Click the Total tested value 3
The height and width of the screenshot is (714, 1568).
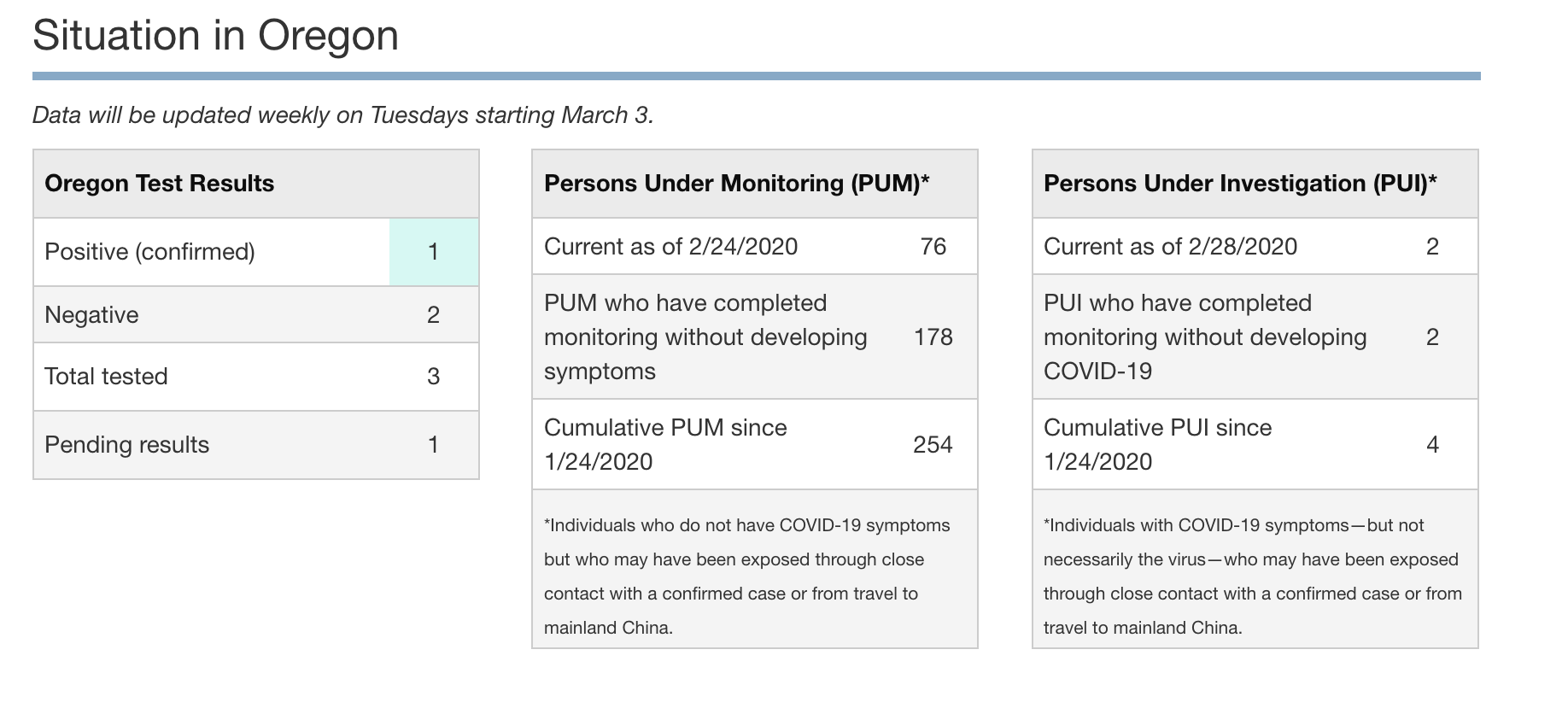[x=433, y=377]
